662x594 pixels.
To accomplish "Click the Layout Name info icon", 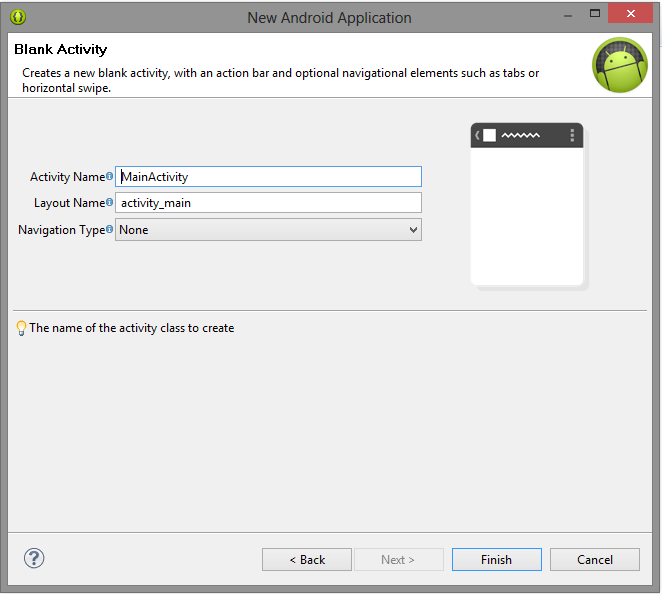I will [109, 202].
